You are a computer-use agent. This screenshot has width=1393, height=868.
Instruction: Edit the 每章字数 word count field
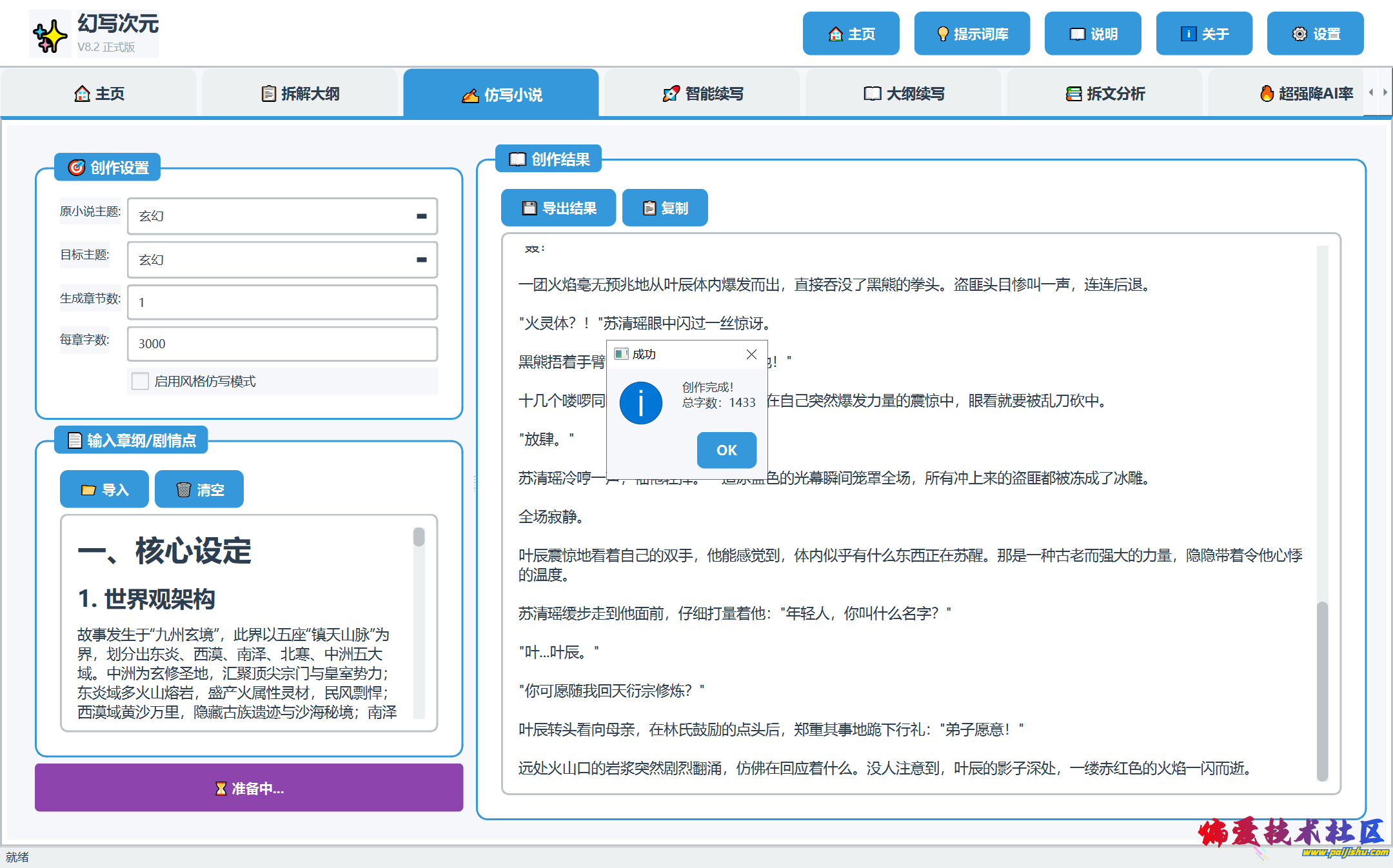click(x=282, y=344)
